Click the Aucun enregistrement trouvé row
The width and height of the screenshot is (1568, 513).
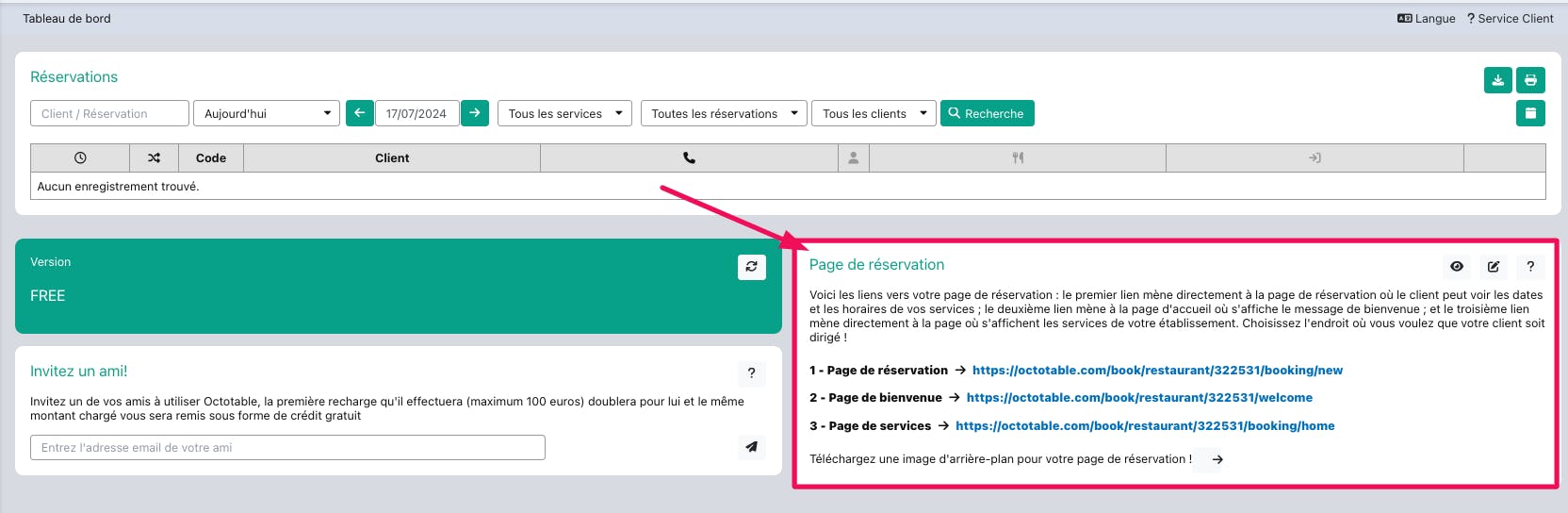coord(788,186)
